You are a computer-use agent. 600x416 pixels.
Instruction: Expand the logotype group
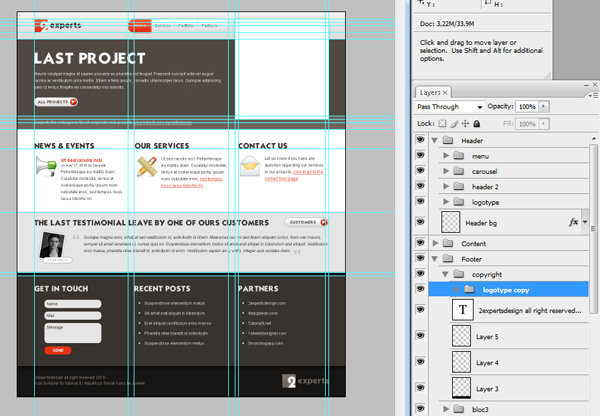(x=446, y=202)
